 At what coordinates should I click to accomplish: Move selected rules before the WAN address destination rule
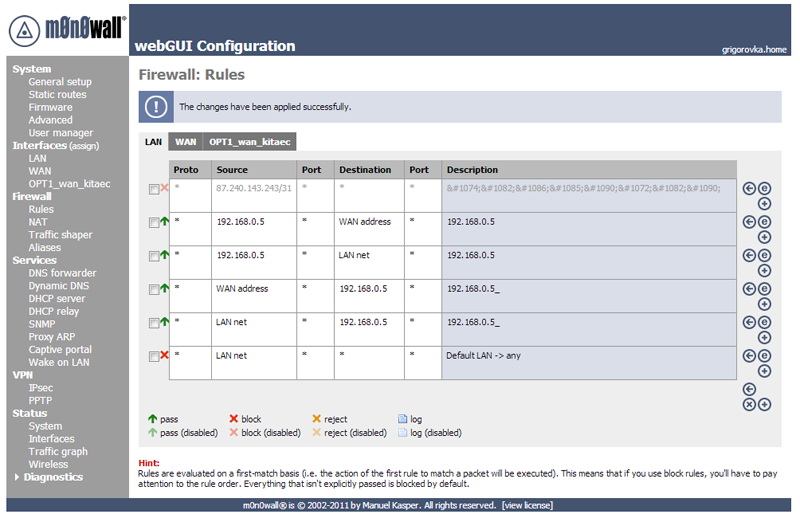(x=748, y=222)
